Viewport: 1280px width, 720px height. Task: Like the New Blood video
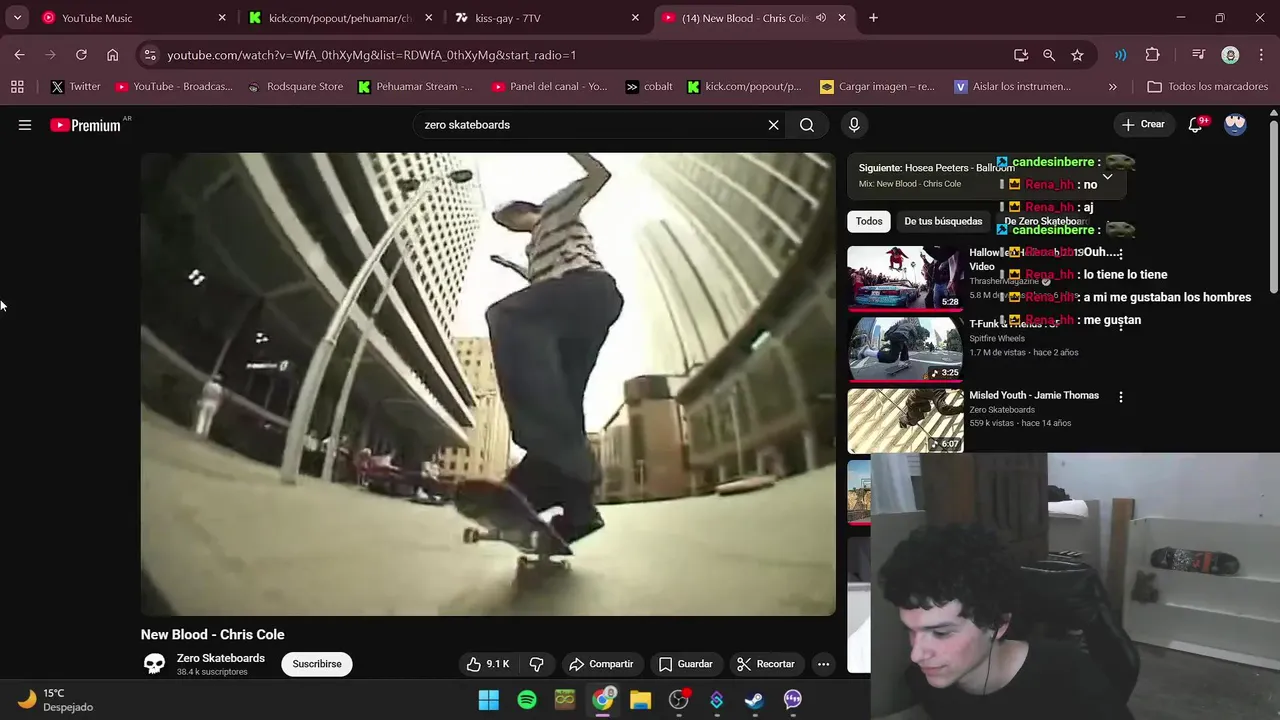coord(488,664)
